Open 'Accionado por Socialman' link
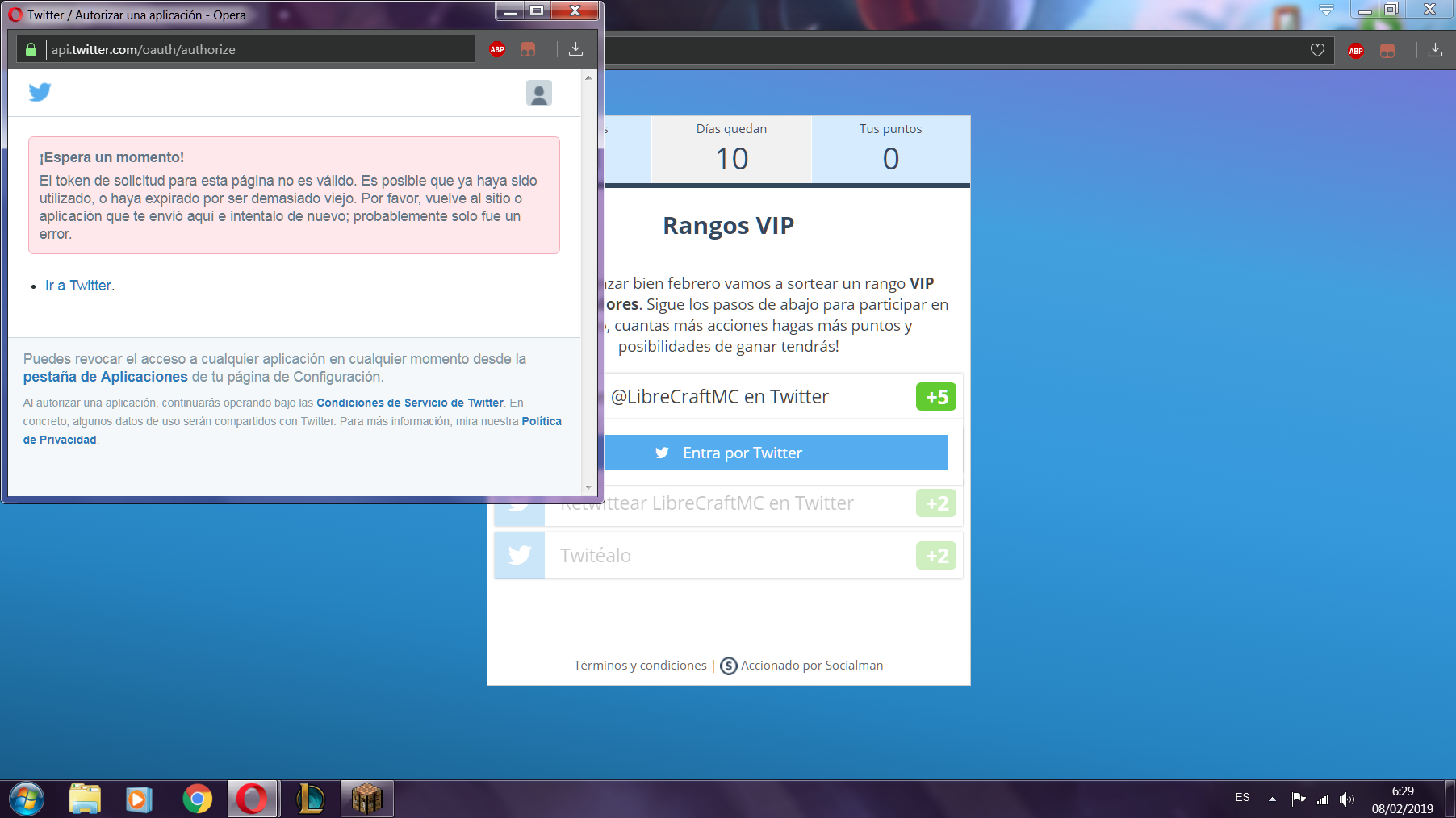Viewport: 1456px width, 818px height. pyautogui.click(x=812, y=666)
